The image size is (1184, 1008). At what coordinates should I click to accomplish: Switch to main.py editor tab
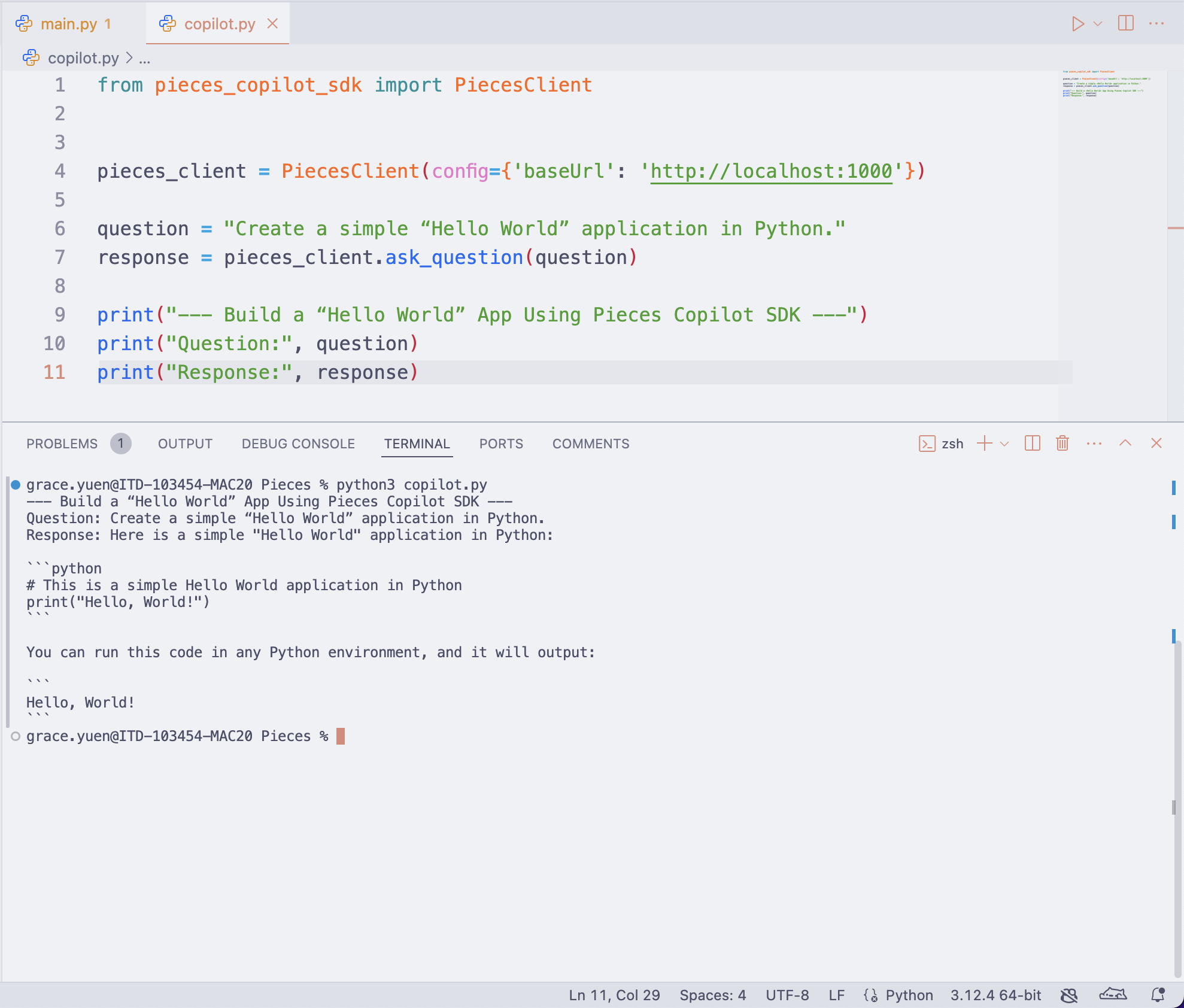(x=68, y=24)
